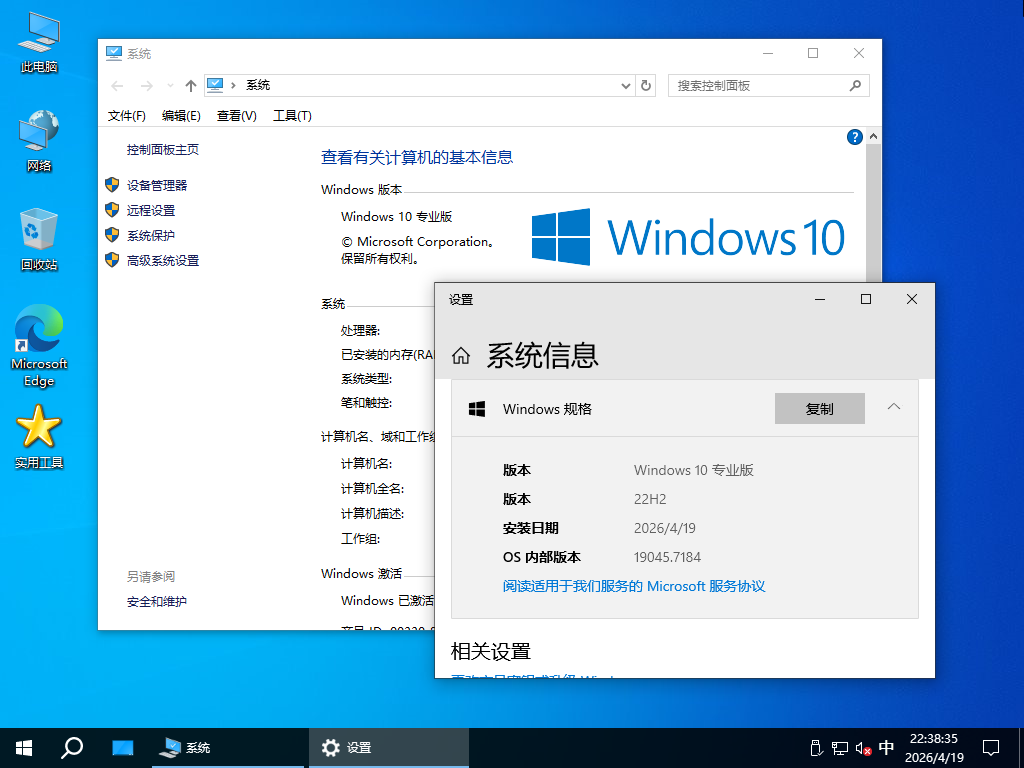The image size is (1024, 768).
Task: Click the blue desktop taskbar icon
Action: click(122, 748)
